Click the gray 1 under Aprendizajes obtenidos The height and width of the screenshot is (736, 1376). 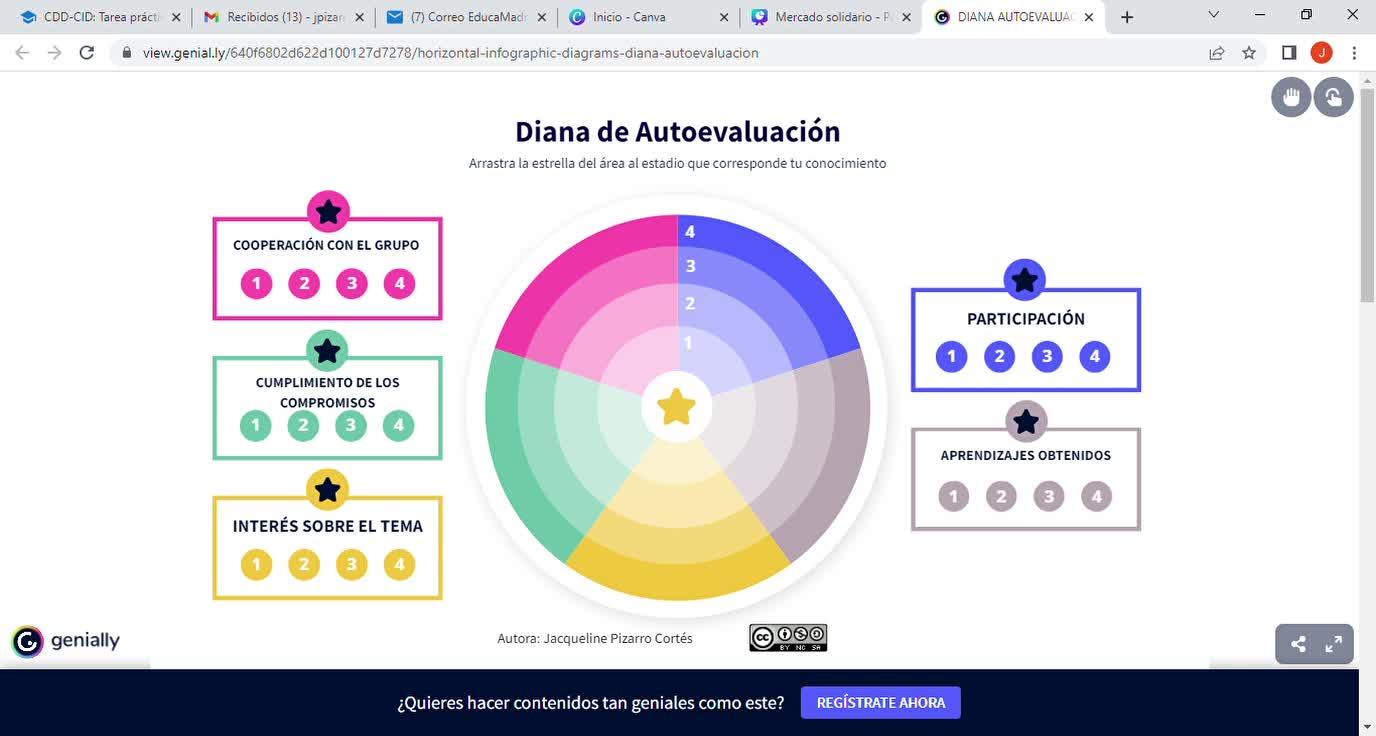tap(953, 496)
